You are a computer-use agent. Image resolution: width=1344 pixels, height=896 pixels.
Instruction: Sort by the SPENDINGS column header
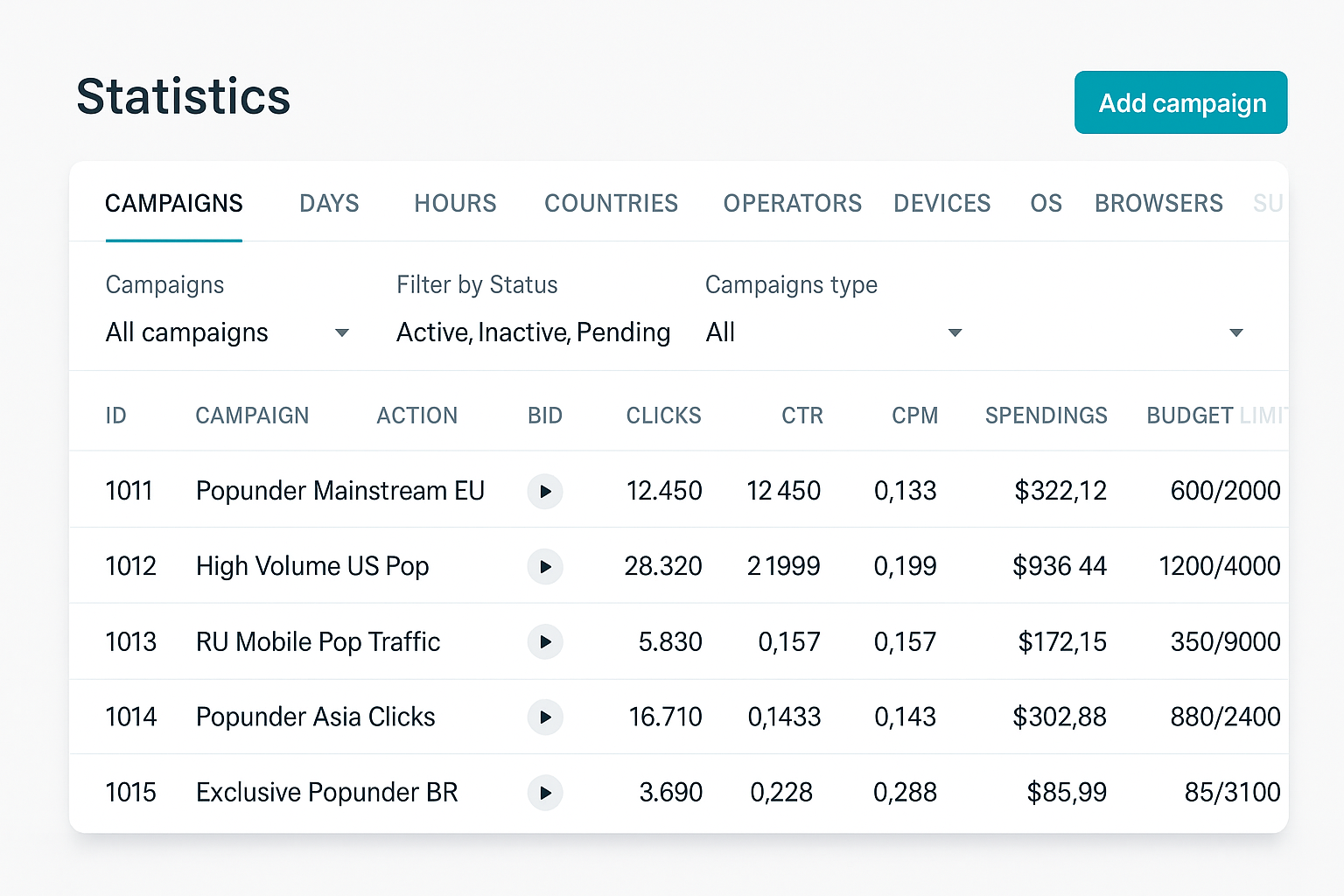(x=1046, y=416)
